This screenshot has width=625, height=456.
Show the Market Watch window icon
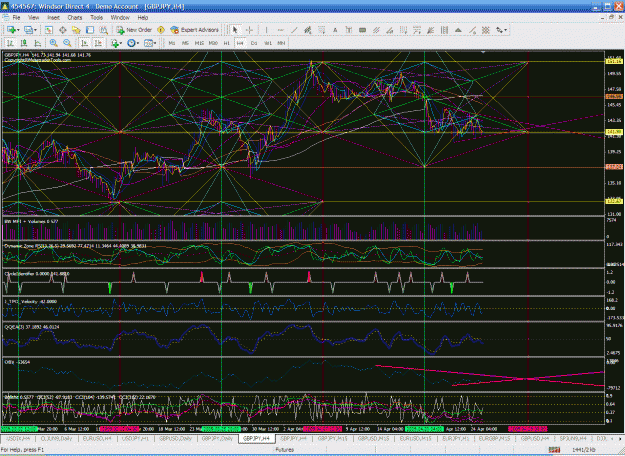coord(49,30)
